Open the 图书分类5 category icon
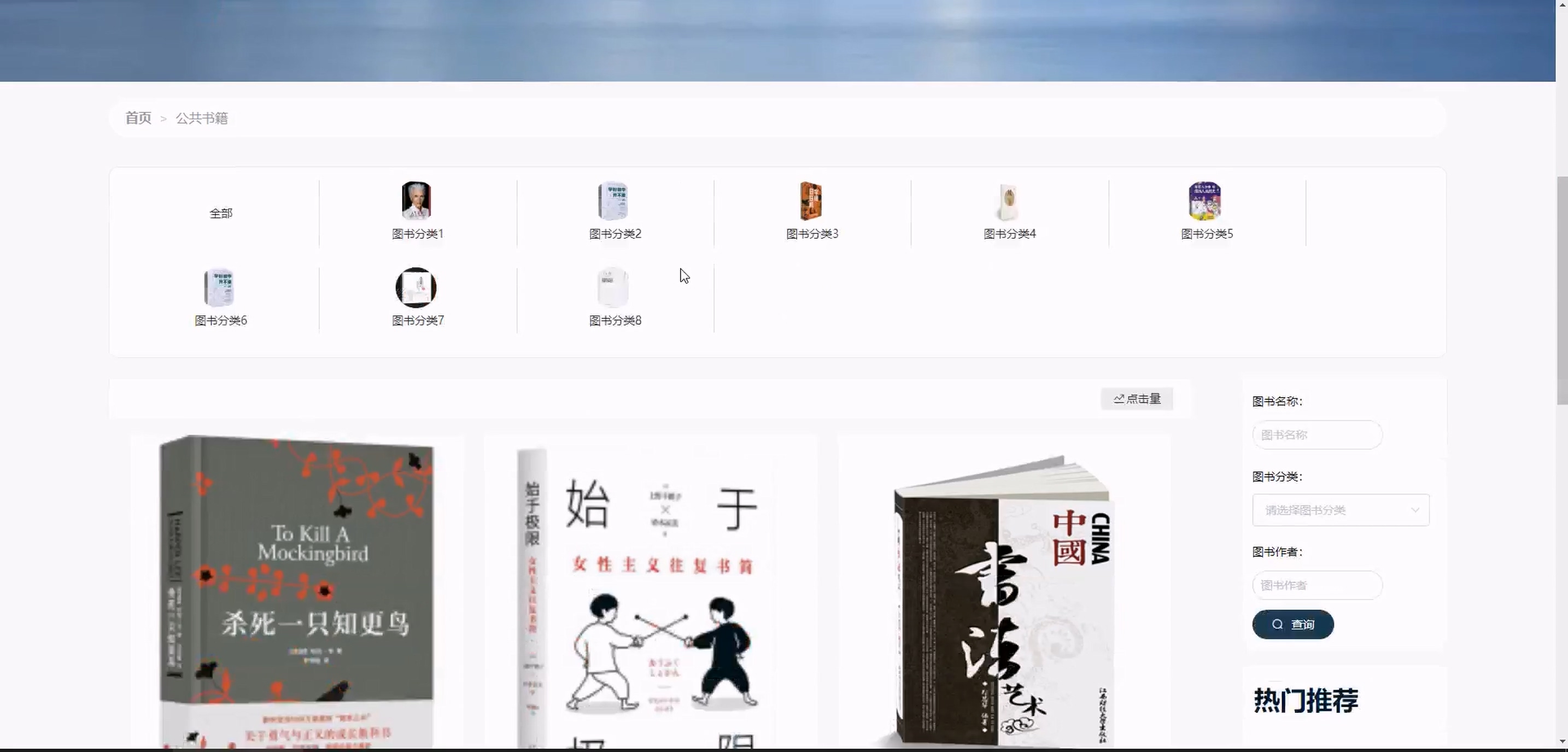This screenshot has width=1568, height=752. [1205, 201]
